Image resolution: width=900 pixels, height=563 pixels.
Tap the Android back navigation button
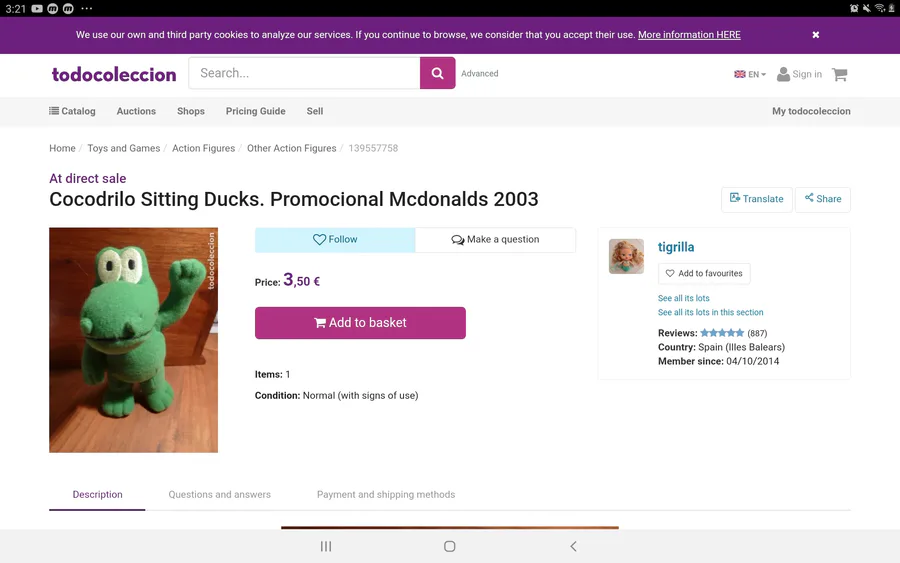coord(573,546)
